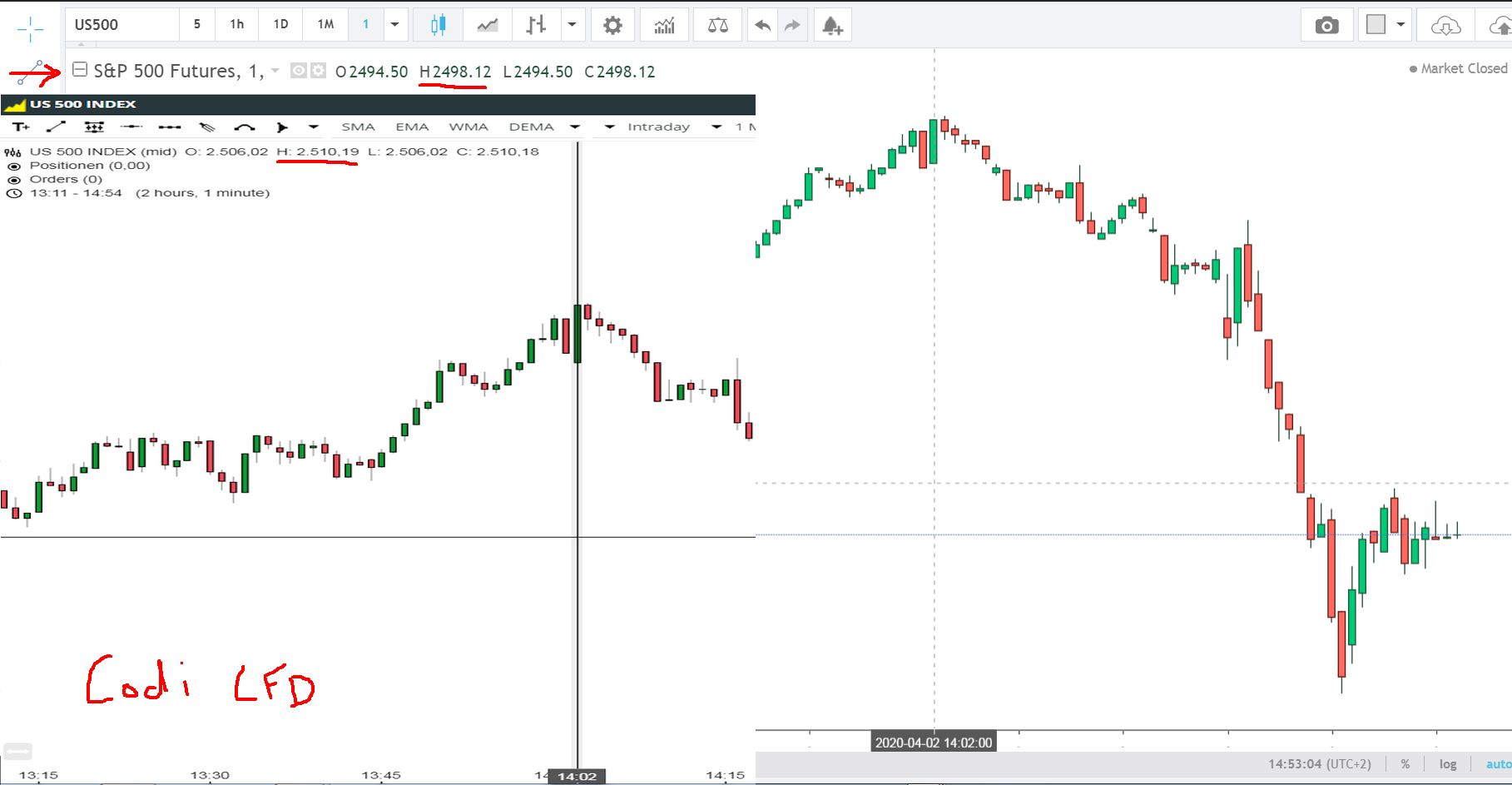Click the percent scale control
Image resolution: width=1512 pixels, height=785 pixels.
coord(1405,763)
